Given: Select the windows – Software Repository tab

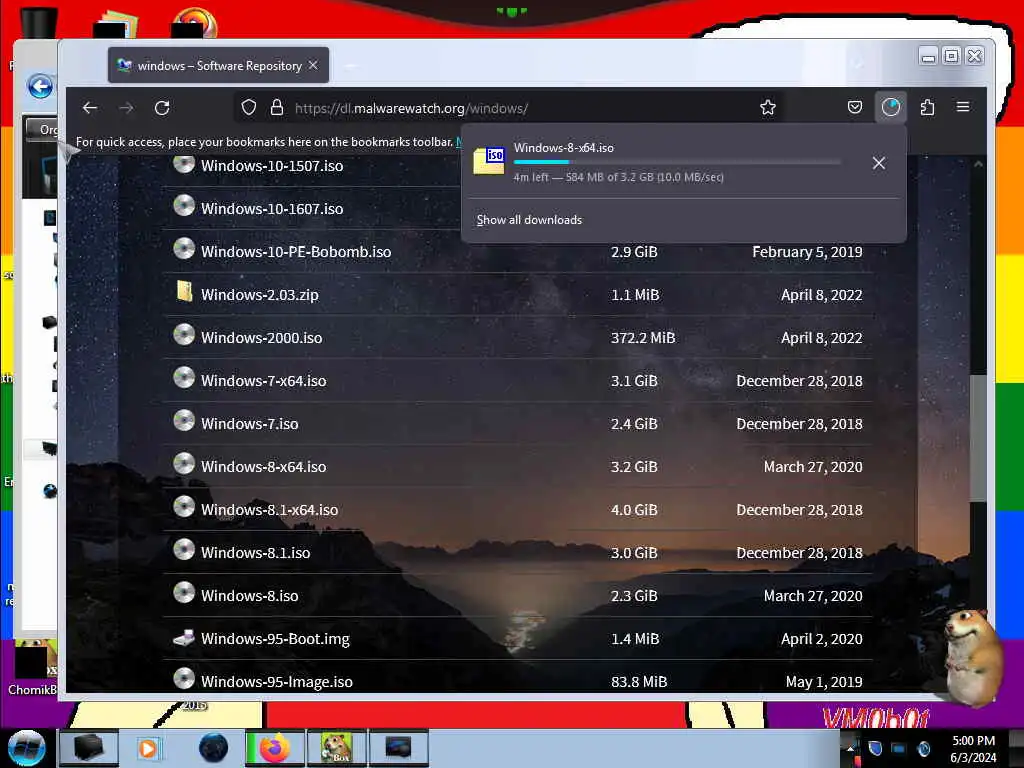Looking at the screenshot, I should 218,65.
